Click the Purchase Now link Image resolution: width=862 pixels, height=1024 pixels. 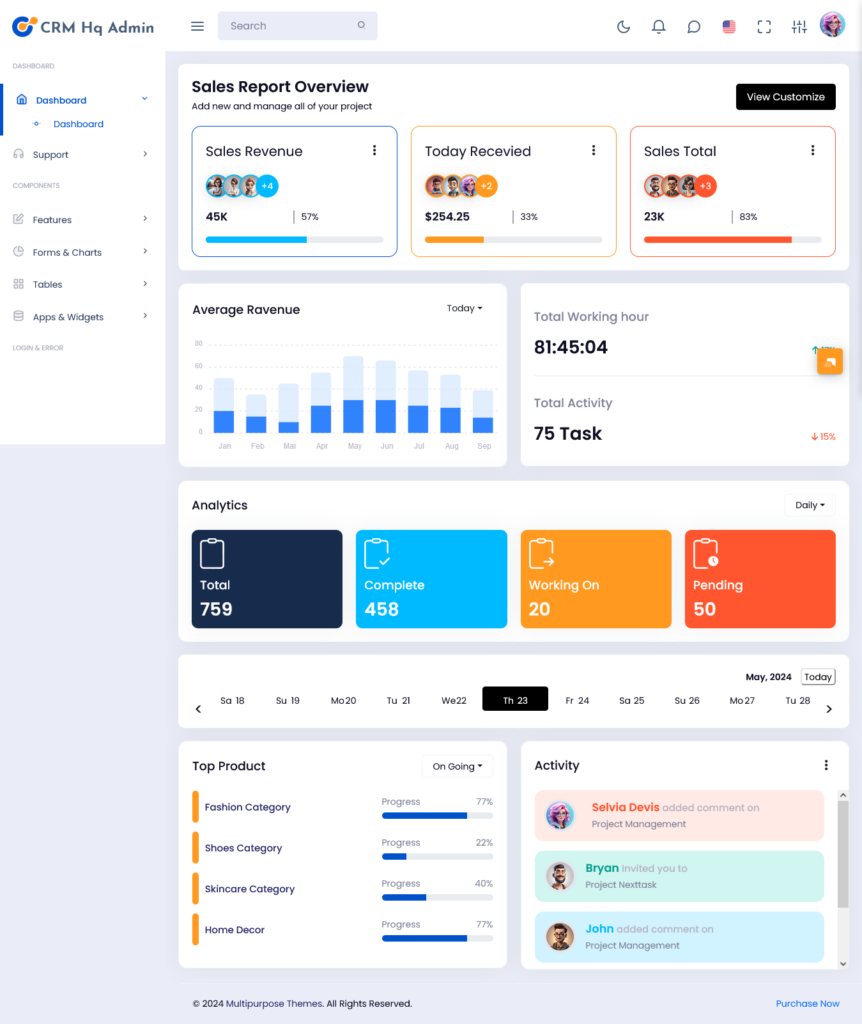807,1003
